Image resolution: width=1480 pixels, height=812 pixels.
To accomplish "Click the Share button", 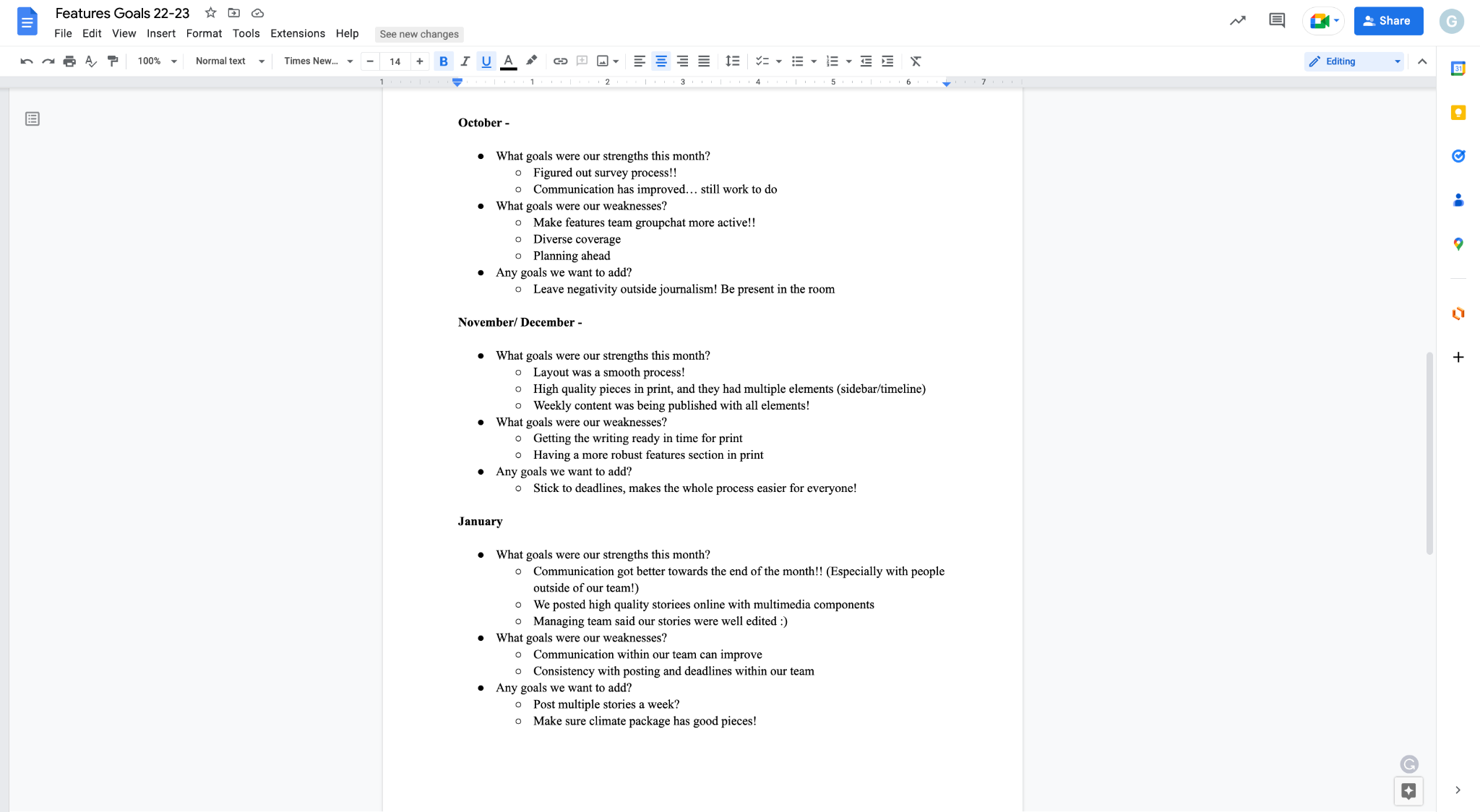I will coord(1388,21).
